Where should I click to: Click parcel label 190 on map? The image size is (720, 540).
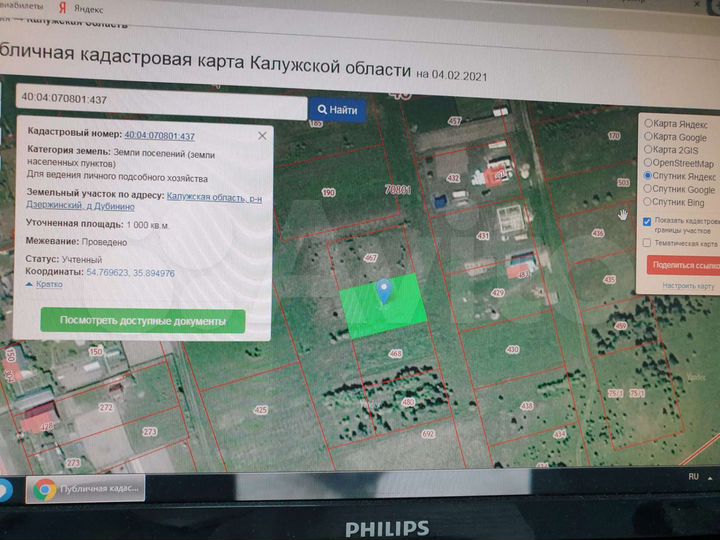click(x=329, y=192)
